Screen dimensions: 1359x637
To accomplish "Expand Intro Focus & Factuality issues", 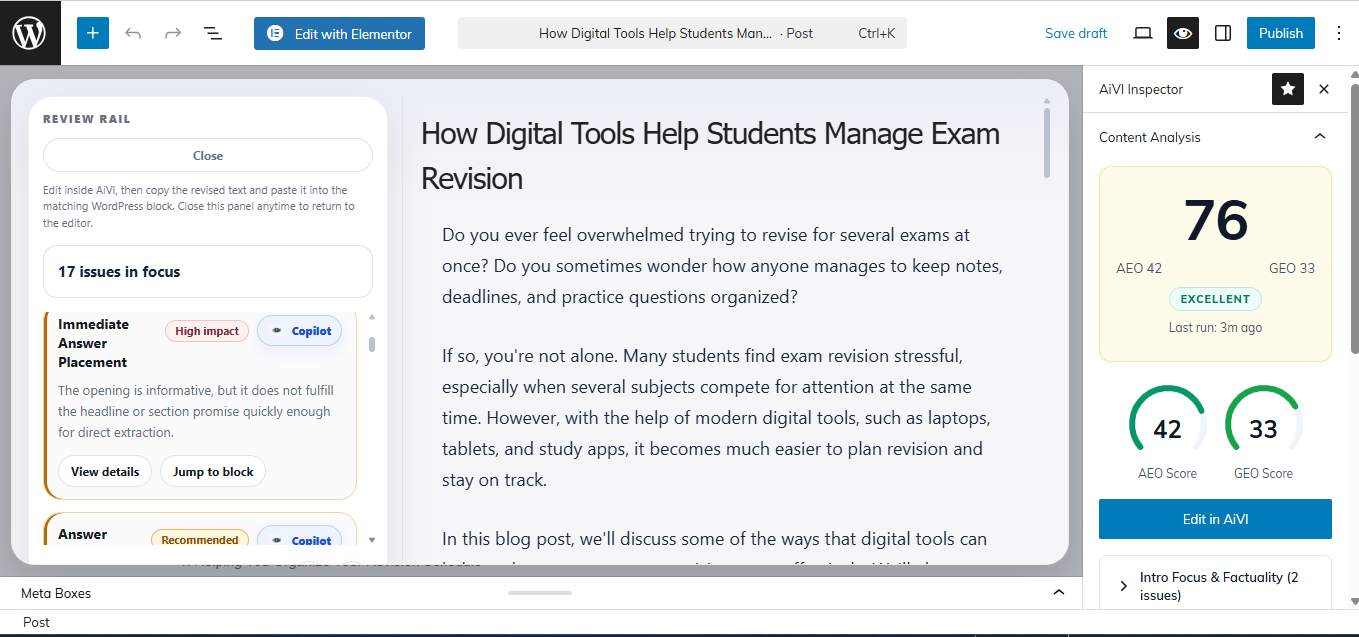I will [x=1215, y=585].
